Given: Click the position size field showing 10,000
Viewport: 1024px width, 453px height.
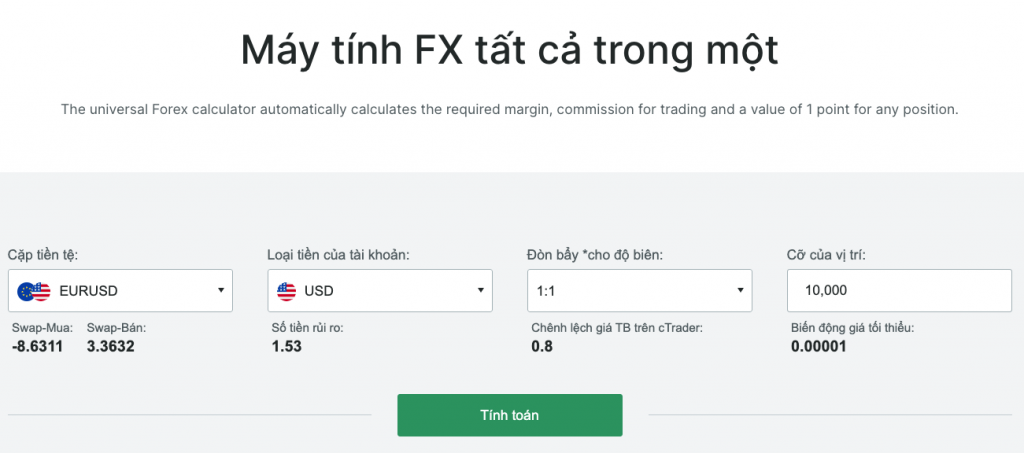Looking at the screenshot, I should [x=900, y=291].
